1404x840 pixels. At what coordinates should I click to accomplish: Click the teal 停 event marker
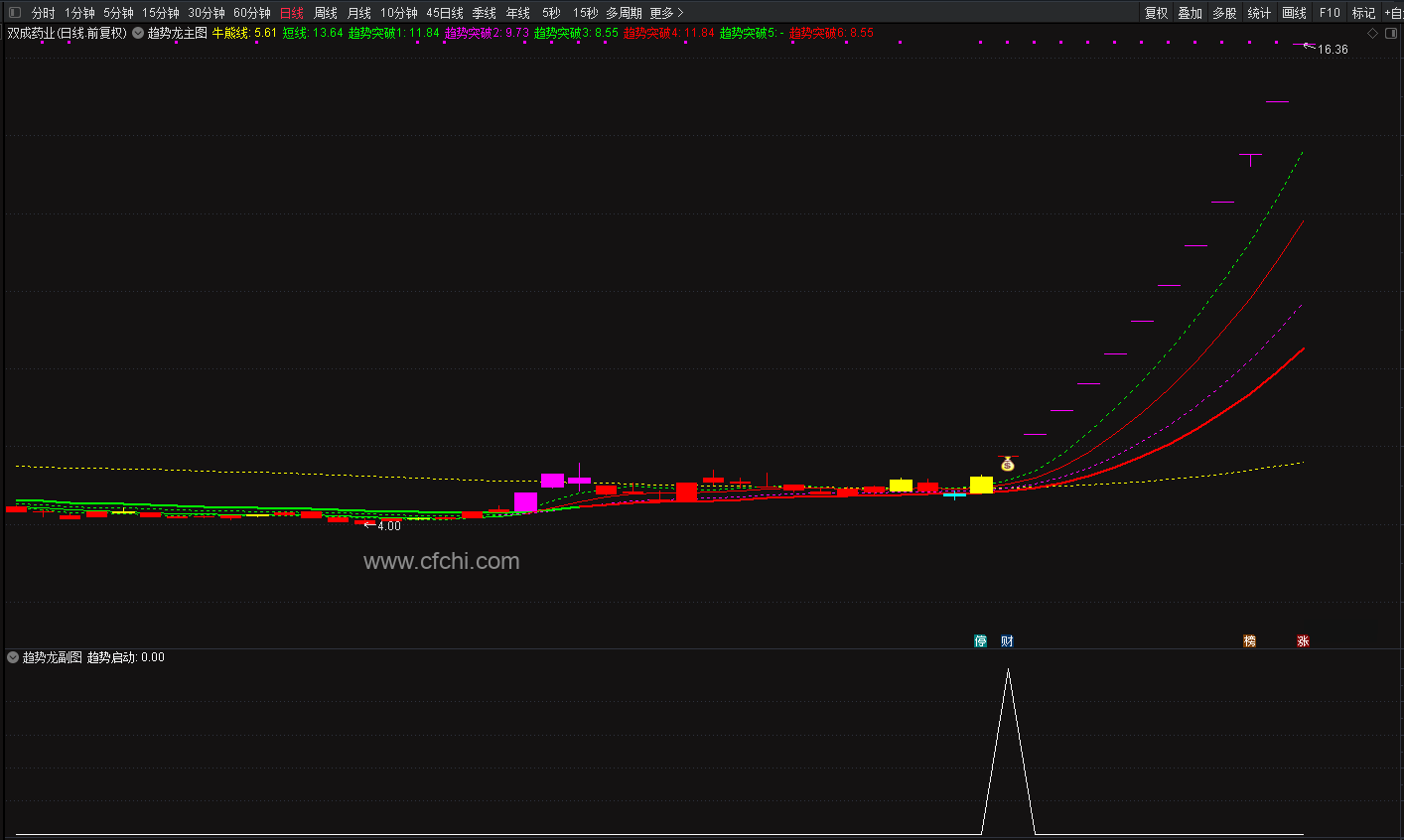(981, 641)
